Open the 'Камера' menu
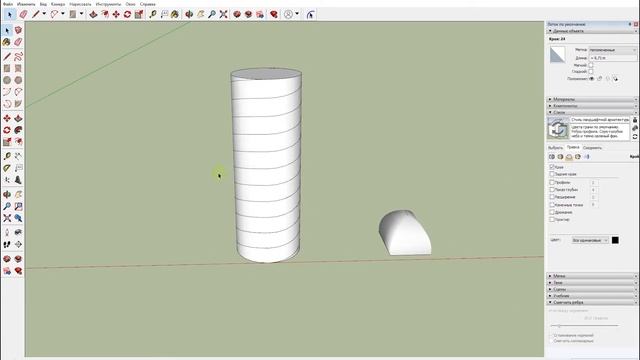 tap(58, 4)
